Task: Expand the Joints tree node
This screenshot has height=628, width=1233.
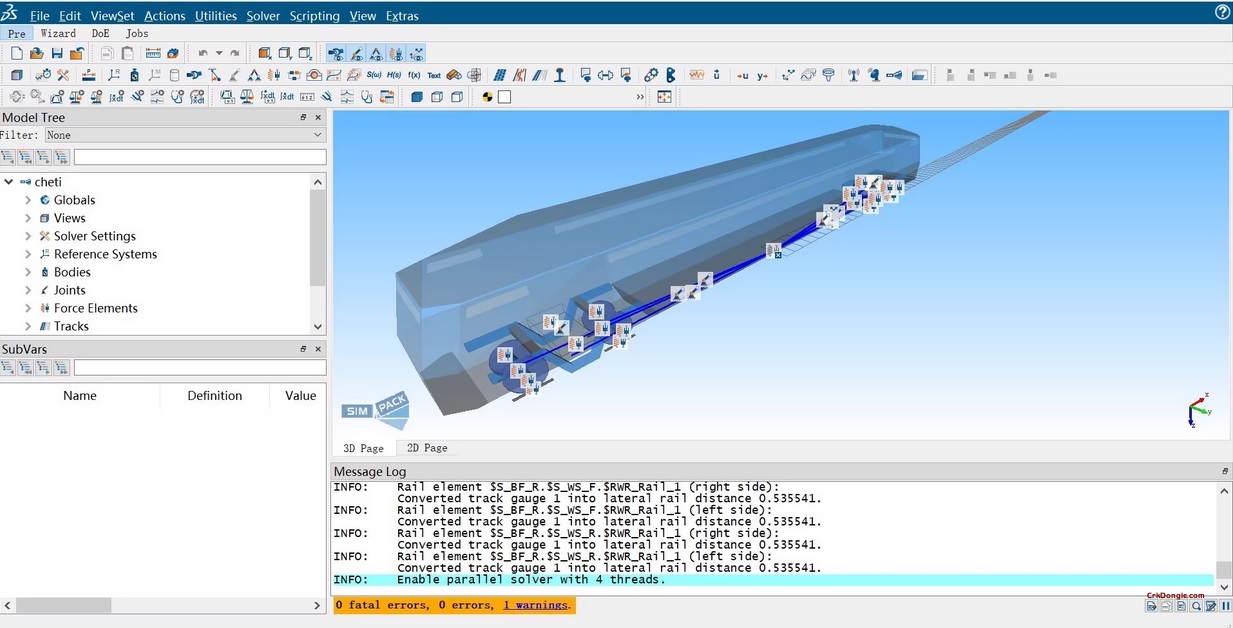Action: 28,290
